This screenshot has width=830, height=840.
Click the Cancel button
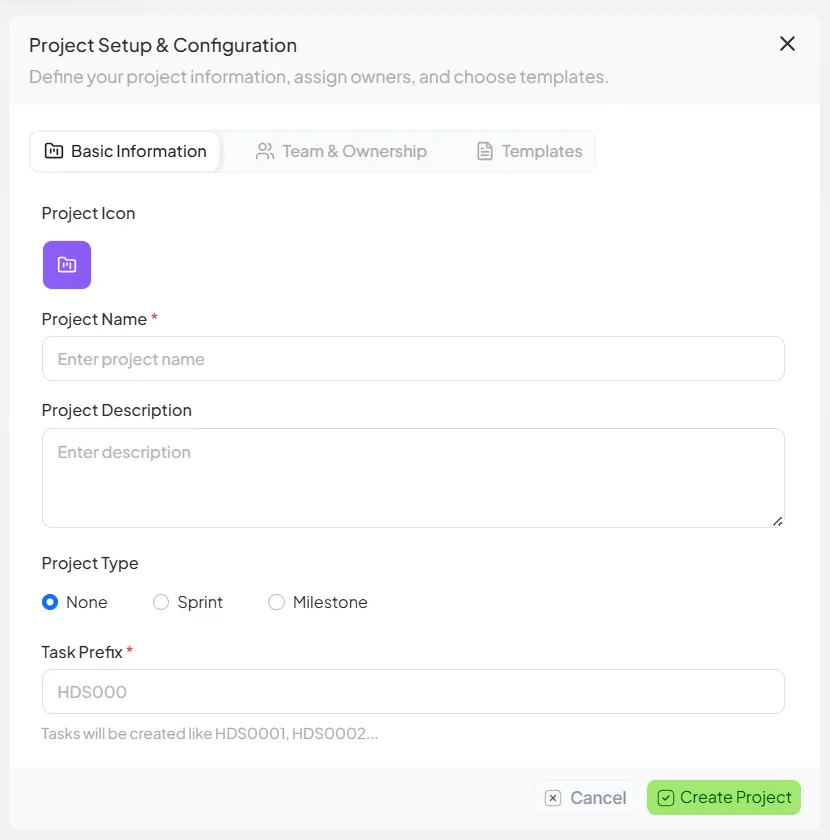[x=584, y=797]
